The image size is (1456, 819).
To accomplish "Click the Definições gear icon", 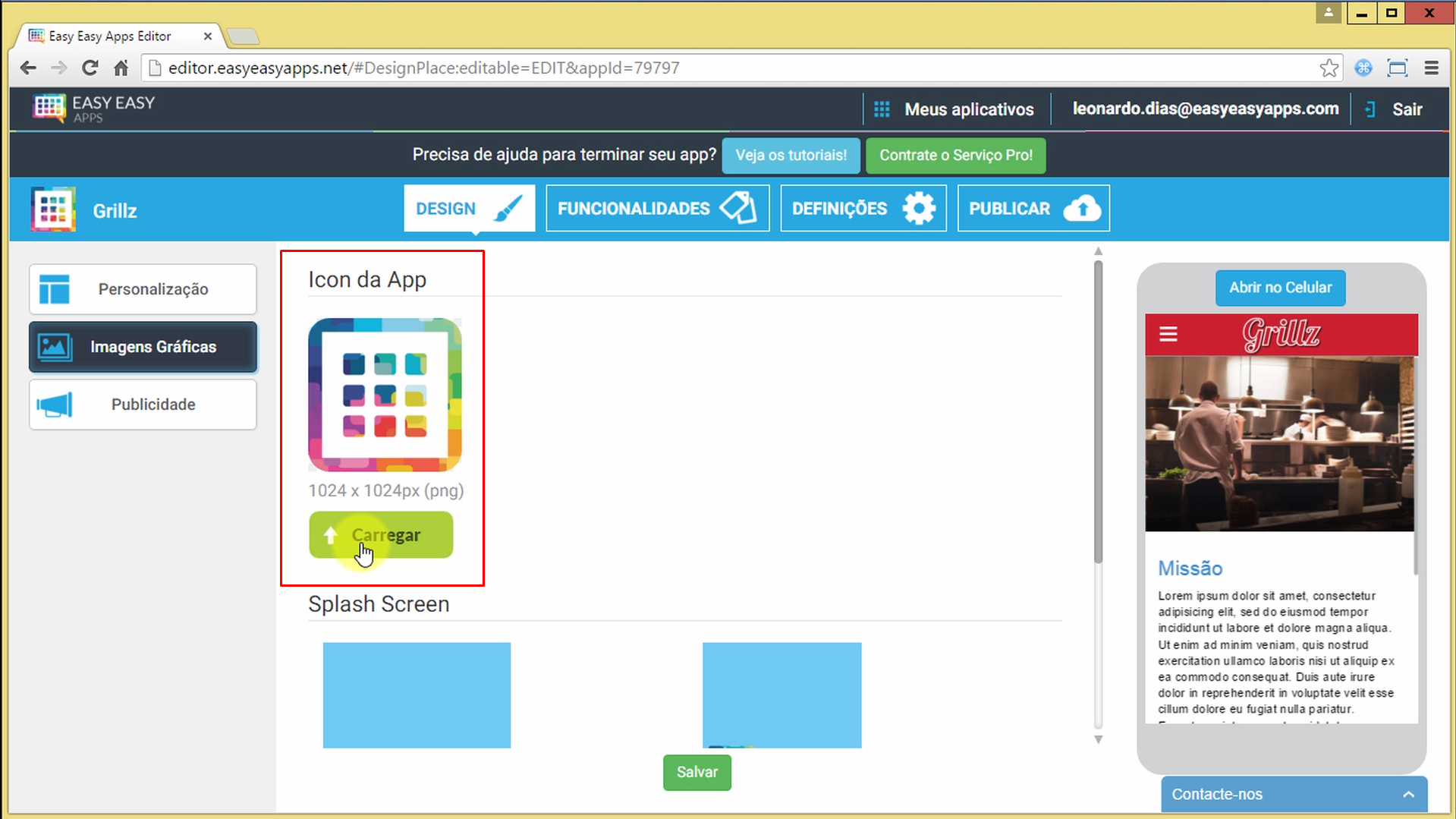I will (x=919, y=207).
